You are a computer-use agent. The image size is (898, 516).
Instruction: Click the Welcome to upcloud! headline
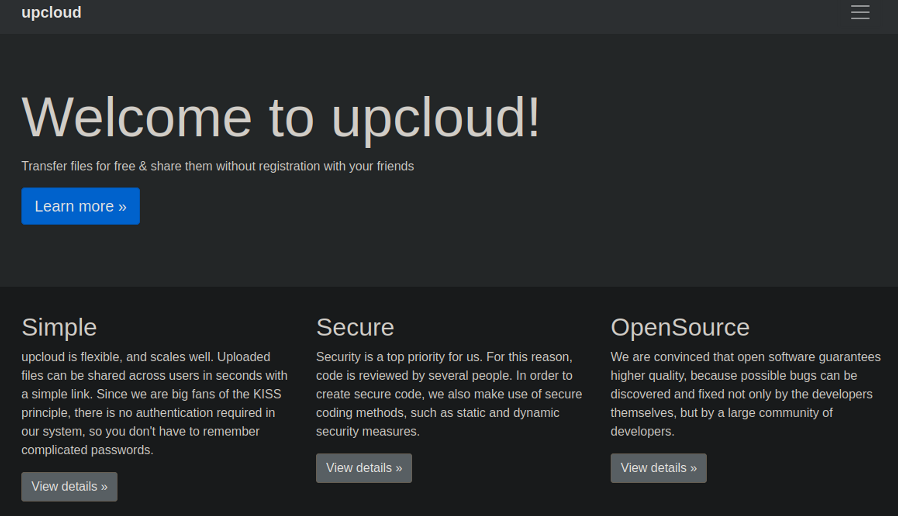tap(281, 117)
